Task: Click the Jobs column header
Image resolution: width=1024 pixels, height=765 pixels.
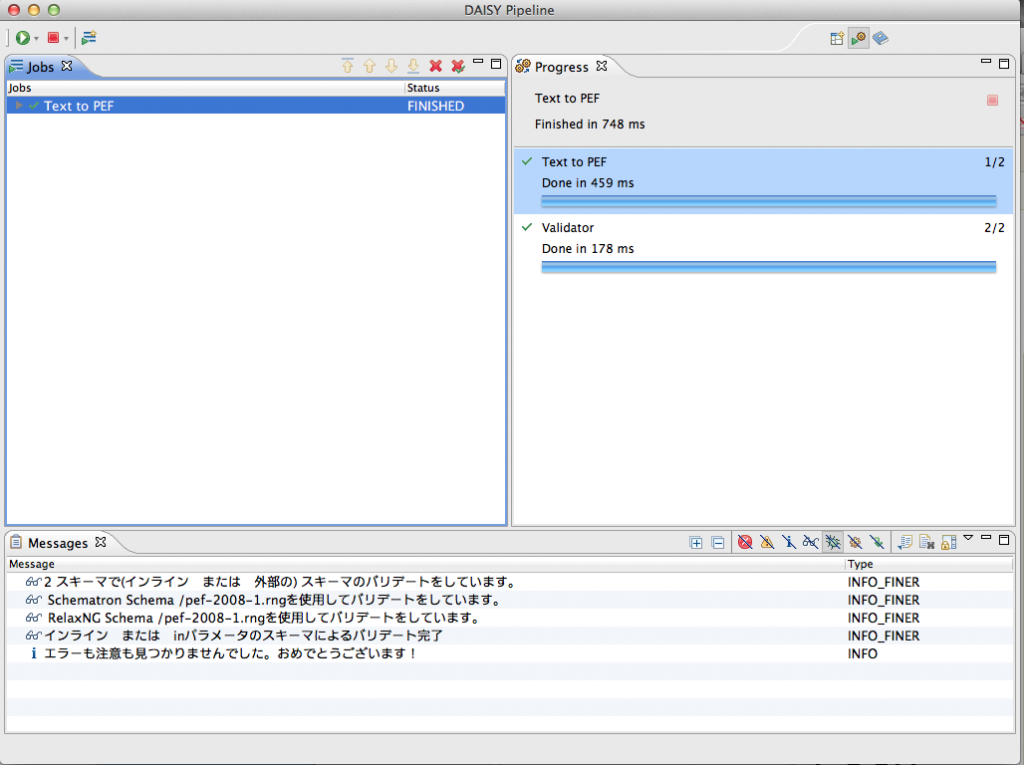Action: point(206,88)
